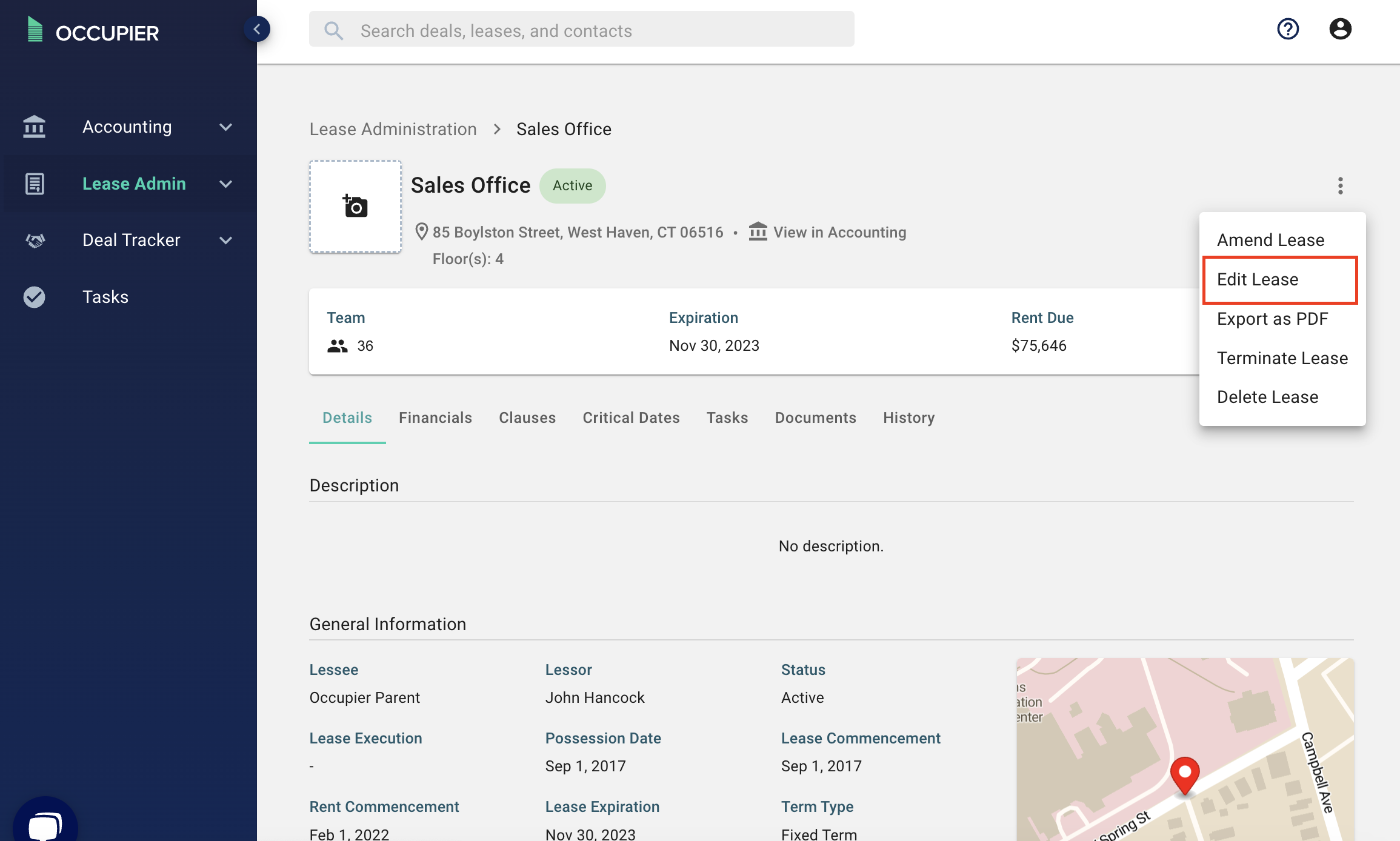Click View in Accounting link
Viewport: 1400px width, 841px height.
[x=839, y=232]
